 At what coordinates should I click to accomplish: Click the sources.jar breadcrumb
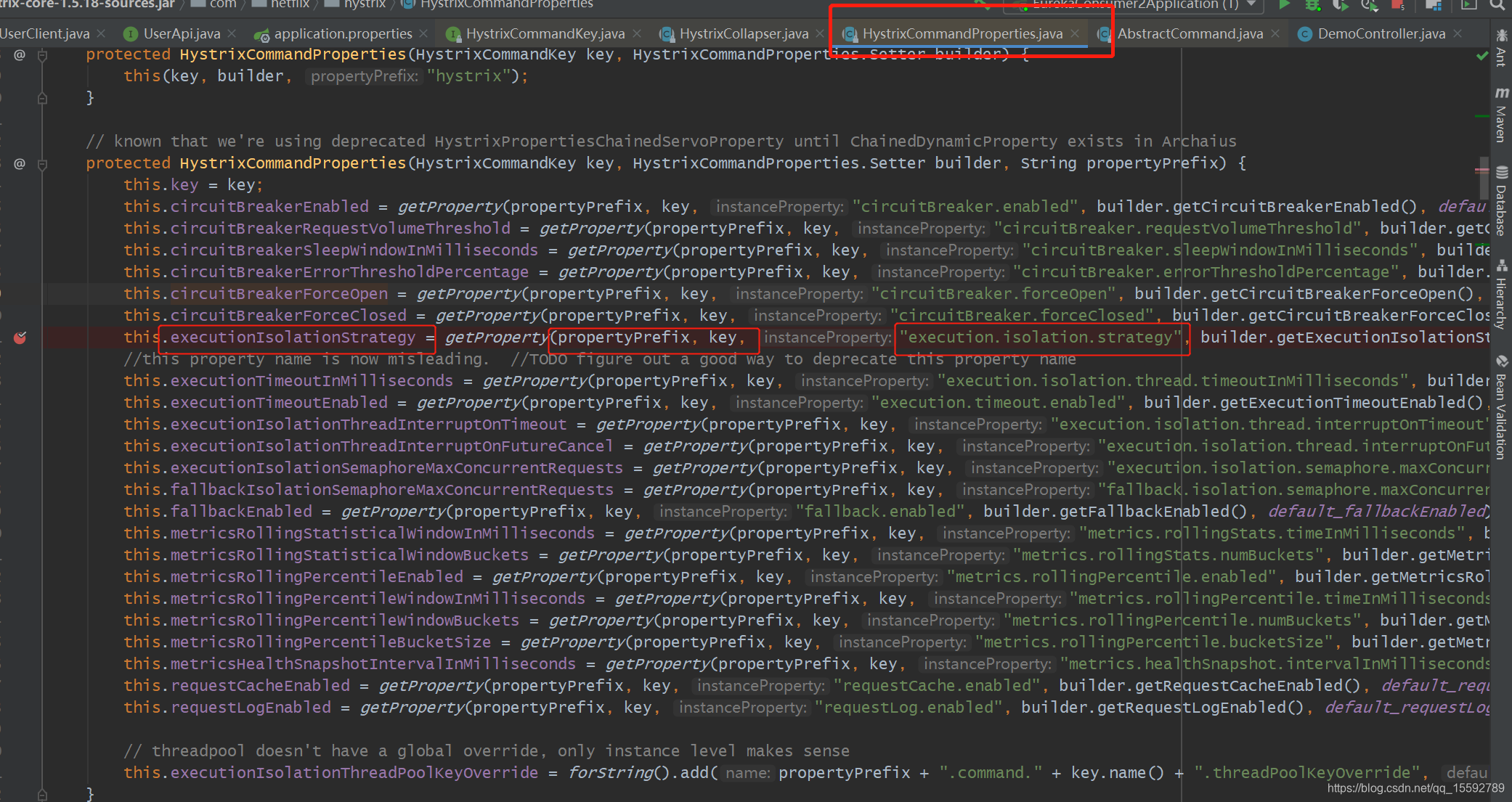87,4
